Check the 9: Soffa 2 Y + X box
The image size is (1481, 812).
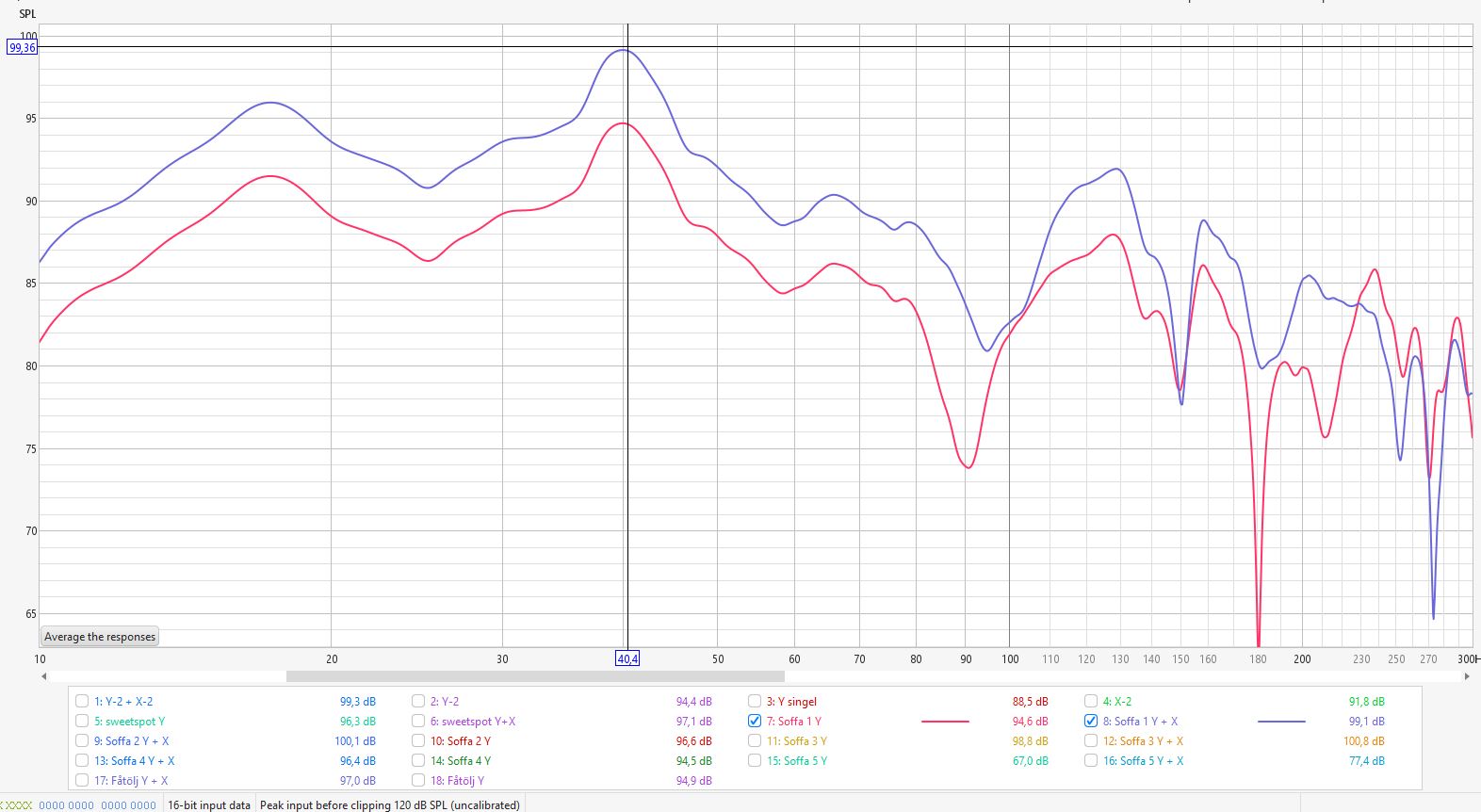coord(82,740)
